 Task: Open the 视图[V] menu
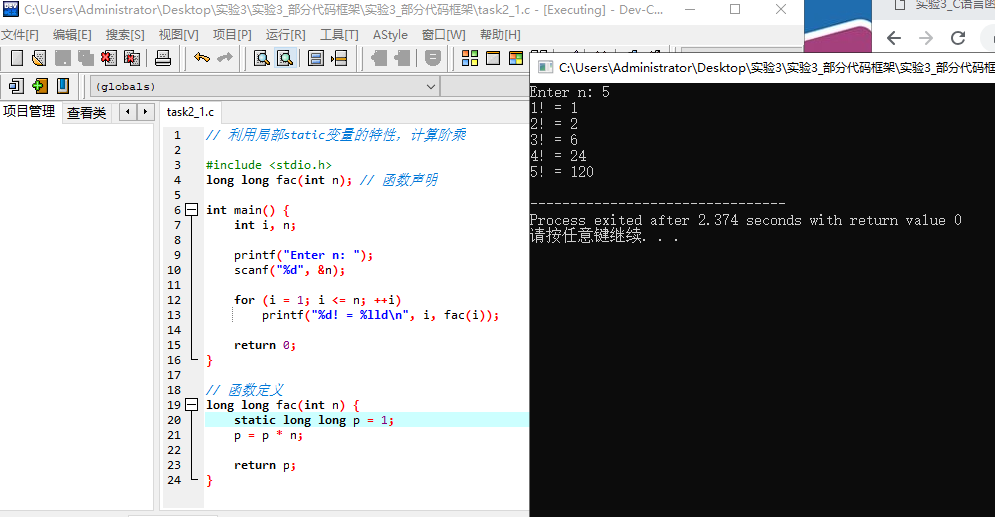click(x=178, y=35)
